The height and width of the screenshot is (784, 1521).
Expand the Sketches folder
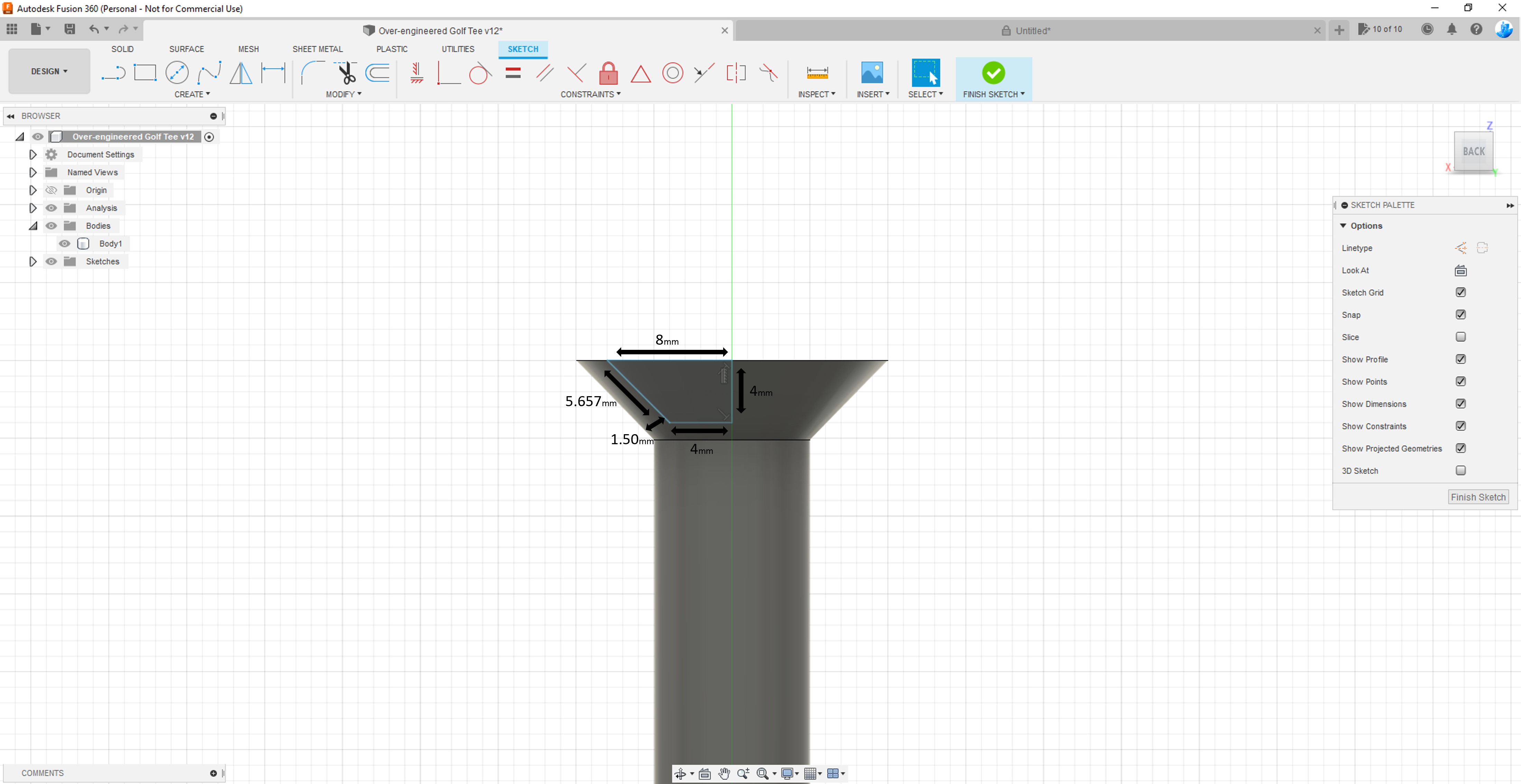click(x=32, y=262)
